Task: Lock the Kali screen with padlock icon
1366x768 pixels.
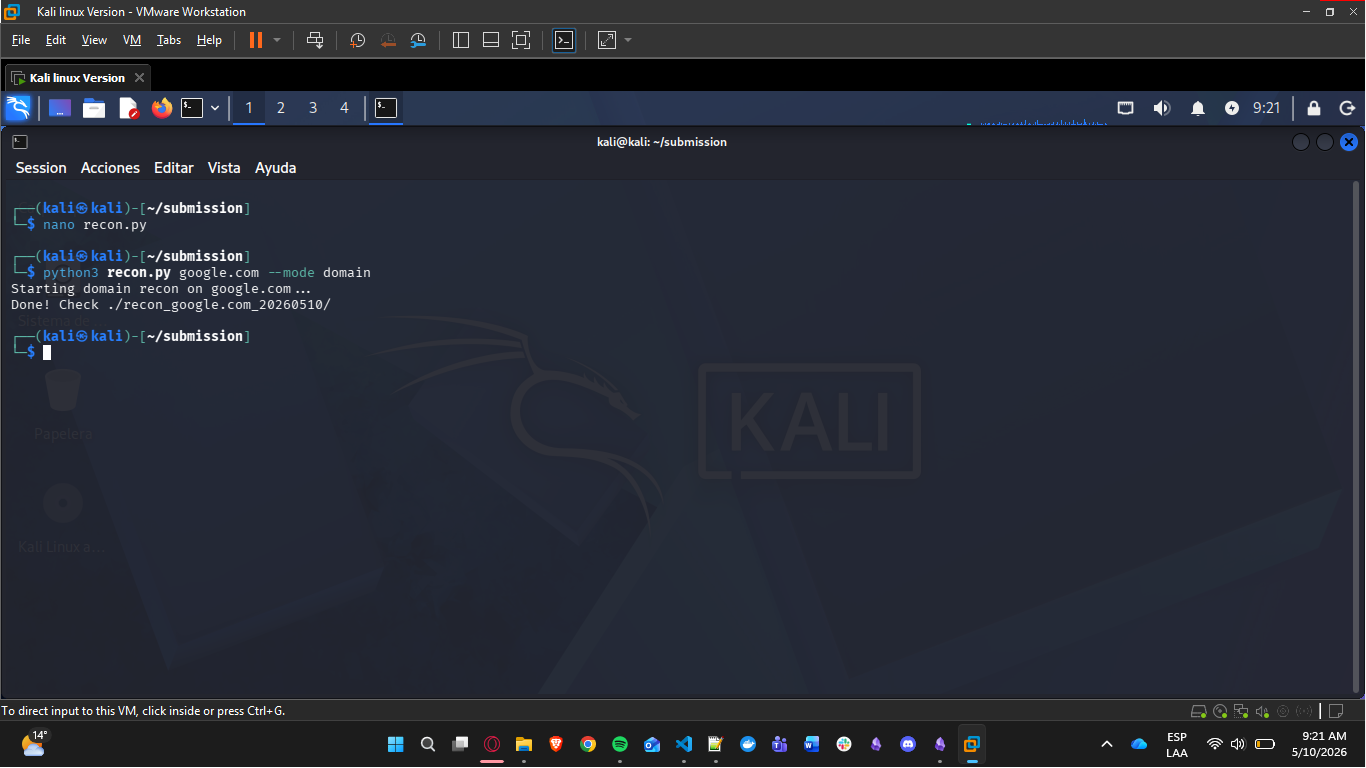Action: [x=1314, y=108]
